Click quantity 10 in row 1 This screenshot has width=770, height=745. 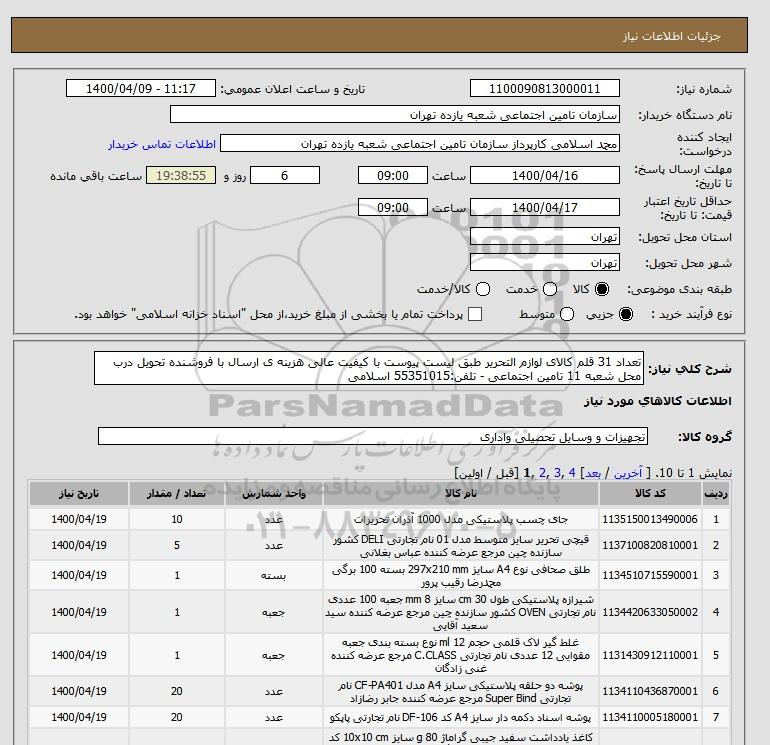(x=177, y=519)
